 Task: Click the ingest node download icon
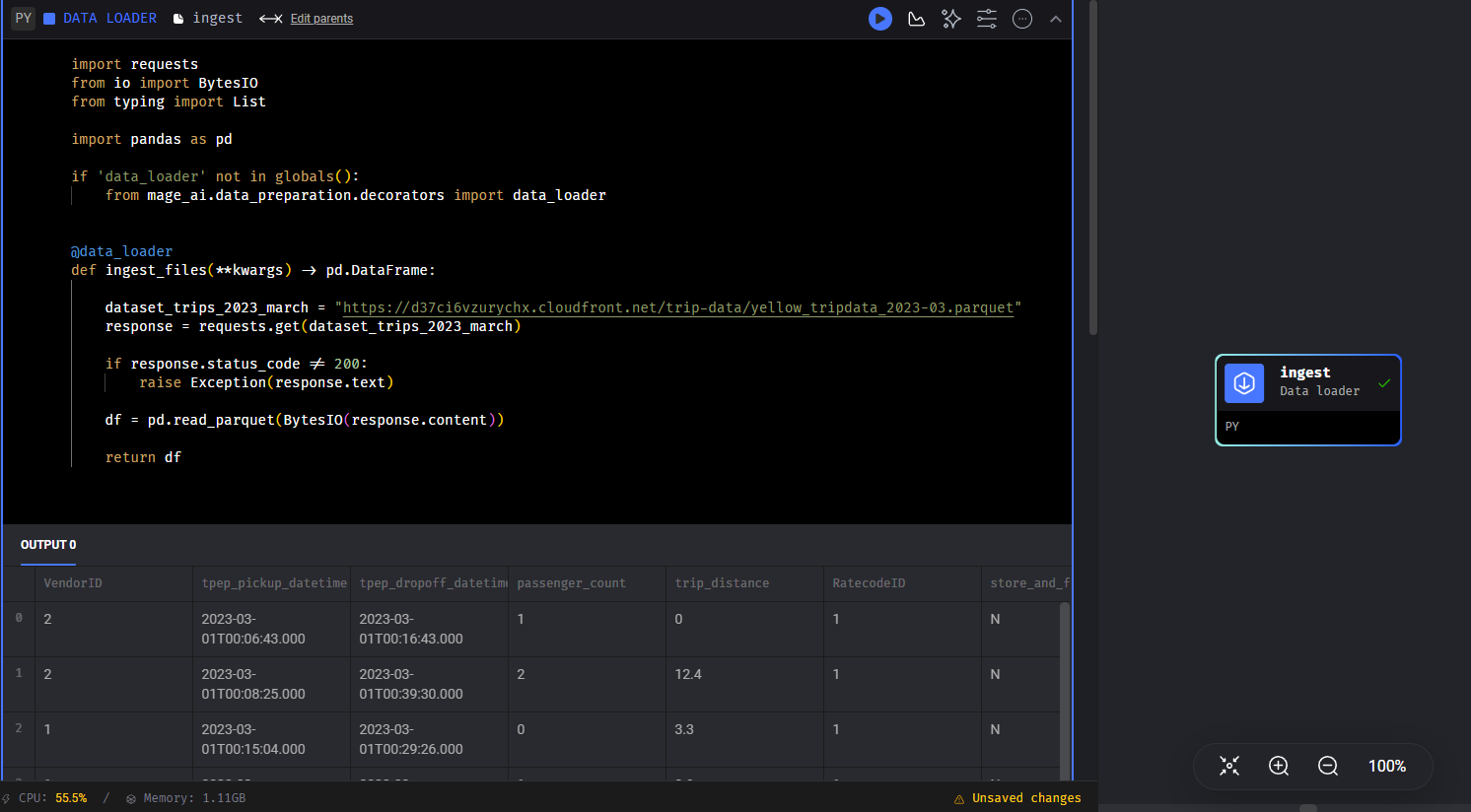[x=1244, y=383]
